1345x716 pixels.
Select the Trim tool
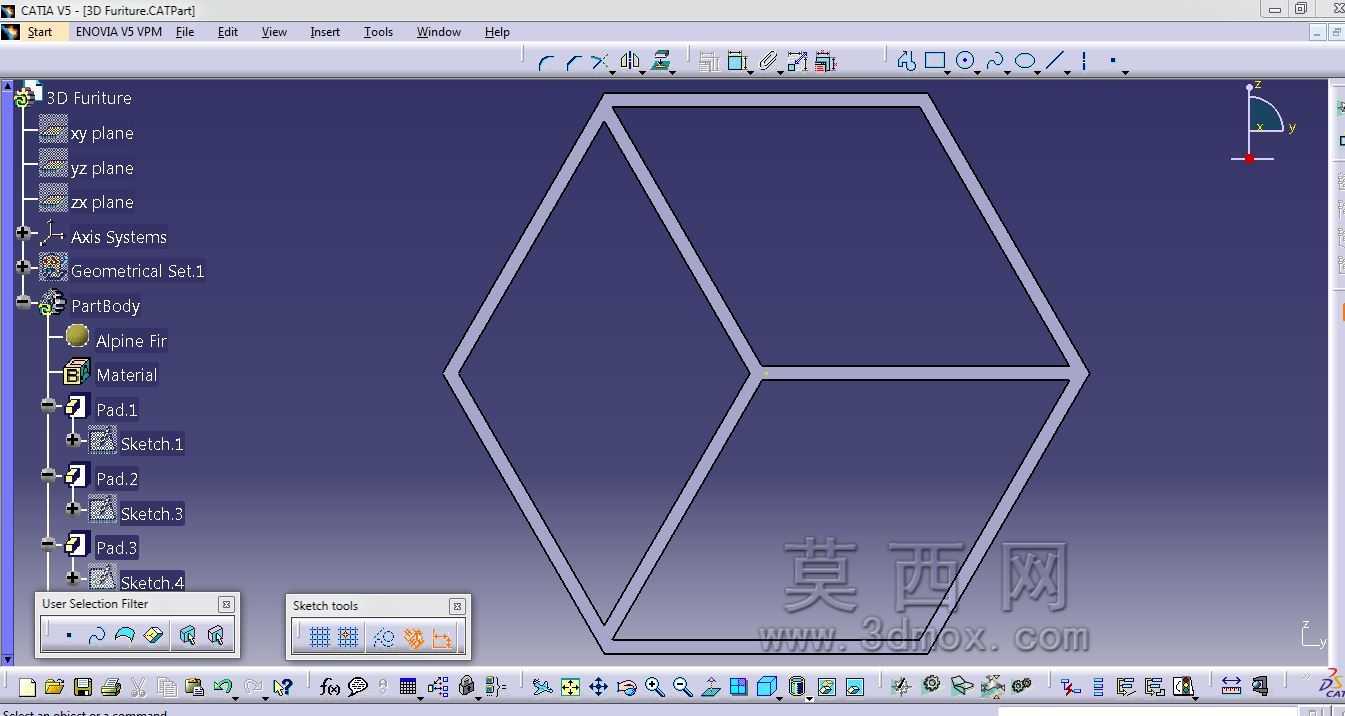point(599,62)
